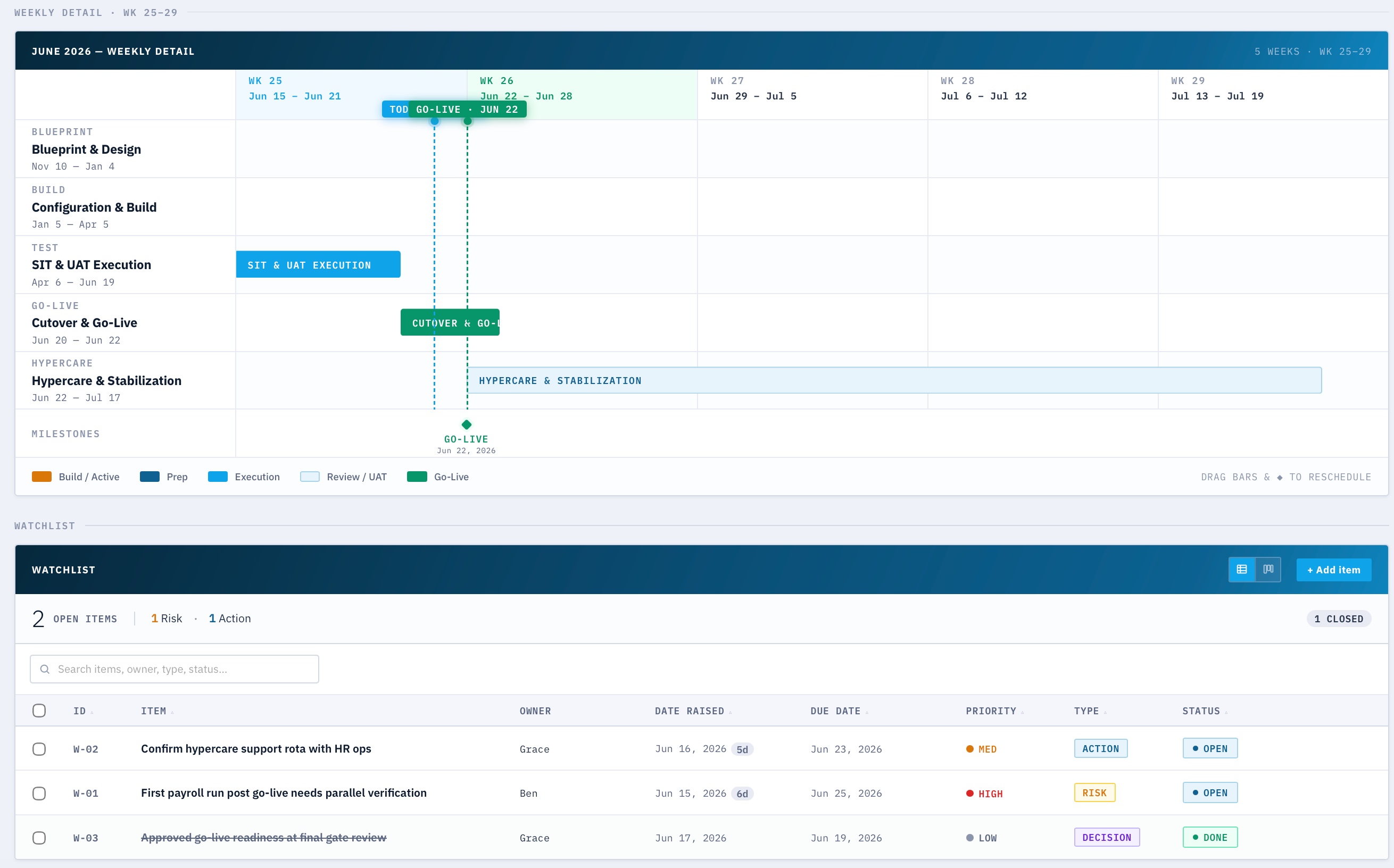Click the green Go-Live marker dot

point(467,121)
